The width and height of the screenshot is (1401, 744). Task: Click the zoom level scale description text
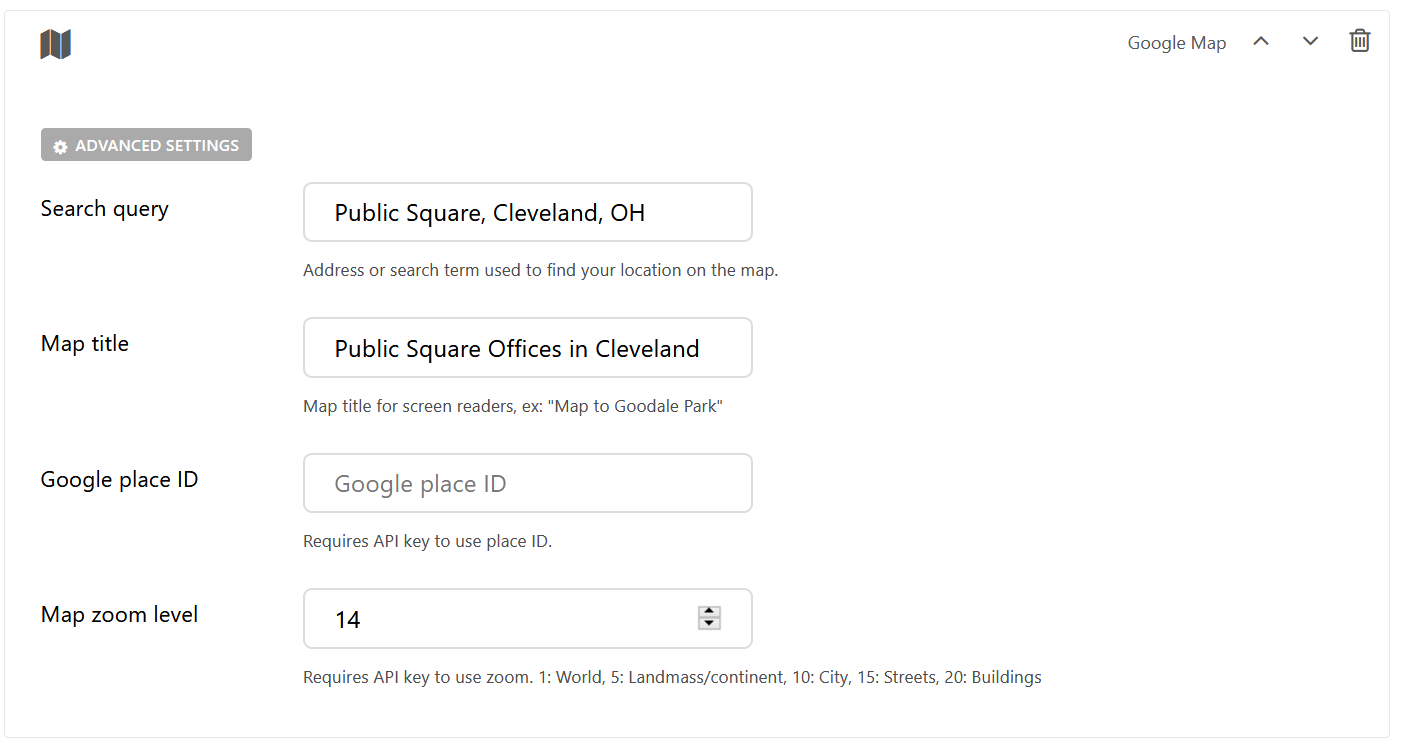click(672, 678)
